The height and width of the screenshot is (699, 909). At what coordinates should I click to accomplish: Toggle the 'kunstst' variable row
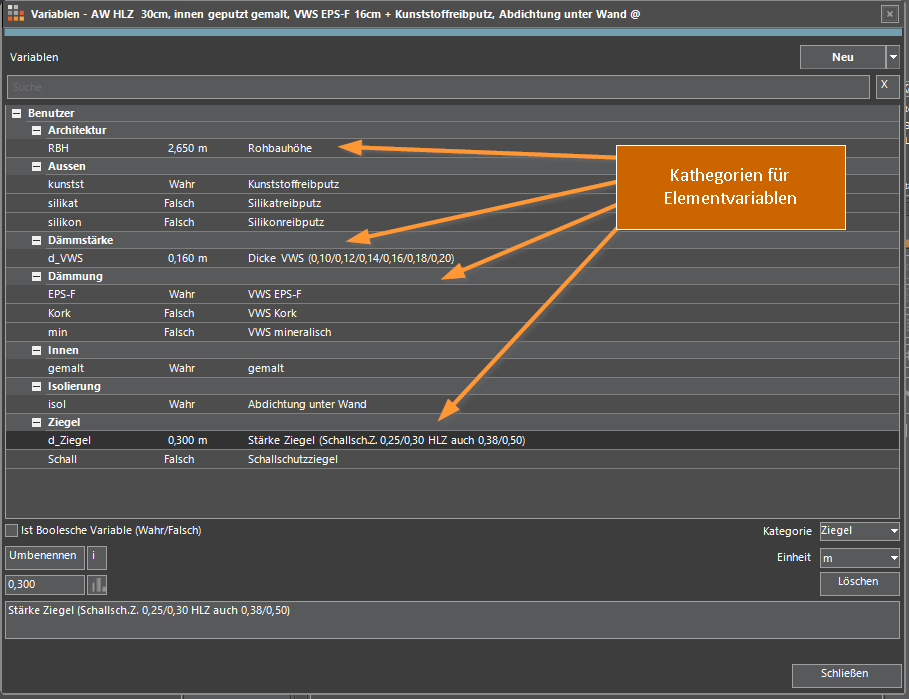(x=66, y=184)
